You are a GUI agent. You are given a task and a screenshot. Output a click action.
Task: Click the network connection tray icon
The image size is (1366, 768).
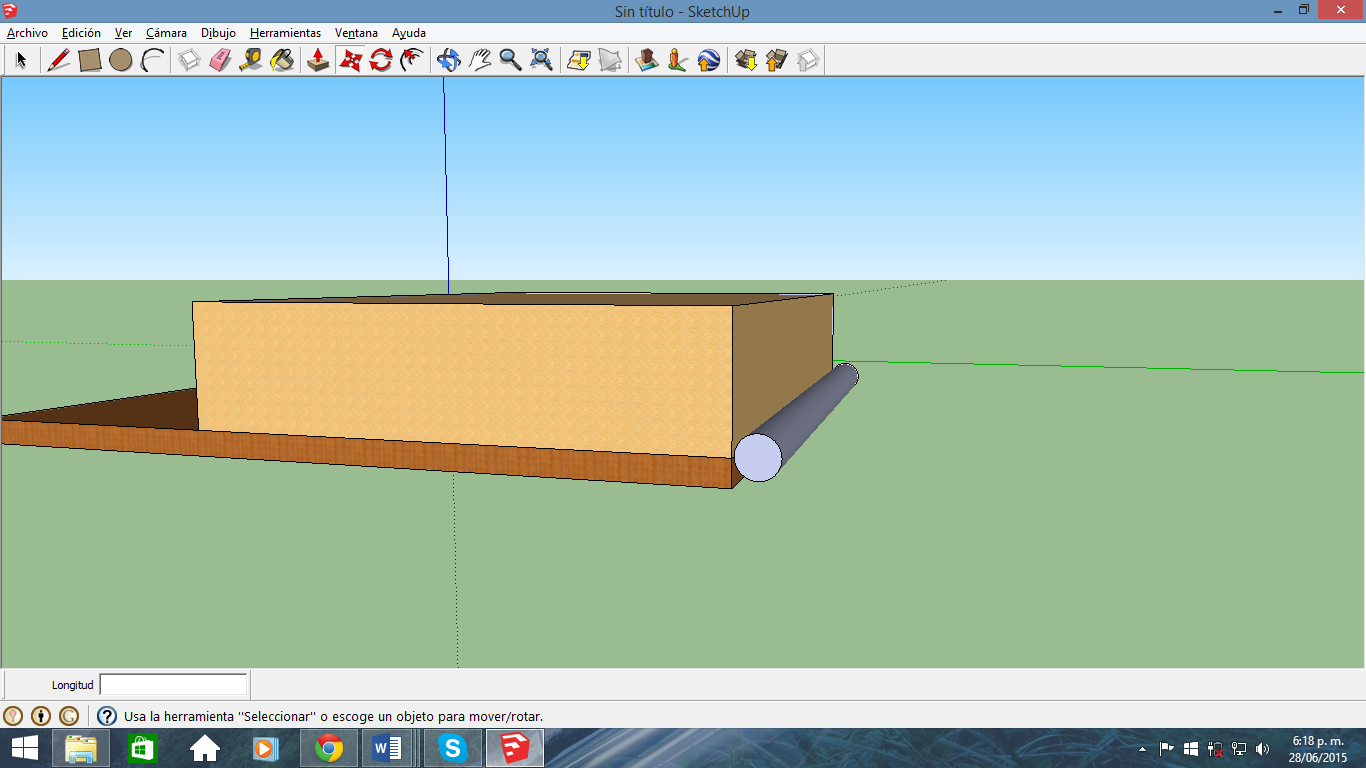point(1239,749)
